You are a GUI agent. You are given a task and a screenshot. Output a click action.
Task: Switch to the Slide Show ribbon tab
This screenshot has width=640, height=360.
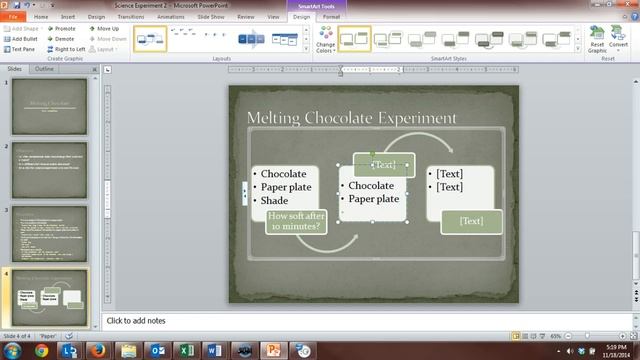click(211, 17)
